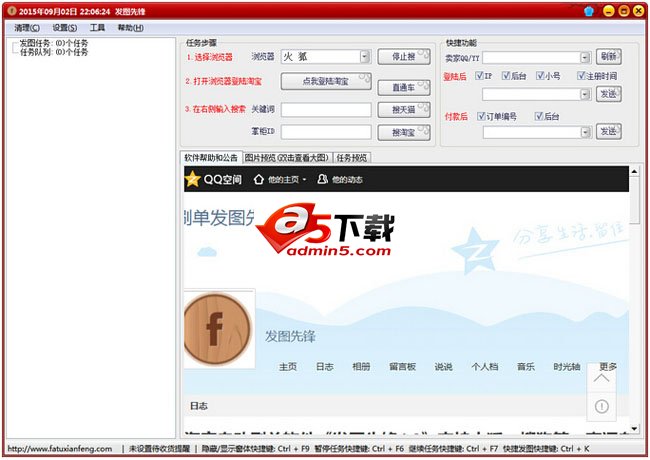Open the 设置(S) menu
This screenshot has width=650, height=460.
pyautogui.click(x=64, y=28)
